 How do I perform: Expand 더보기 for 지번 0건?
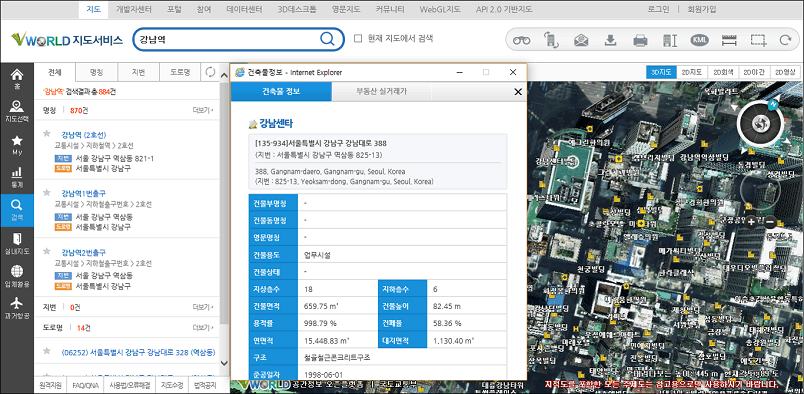click(x=204, y=307)
